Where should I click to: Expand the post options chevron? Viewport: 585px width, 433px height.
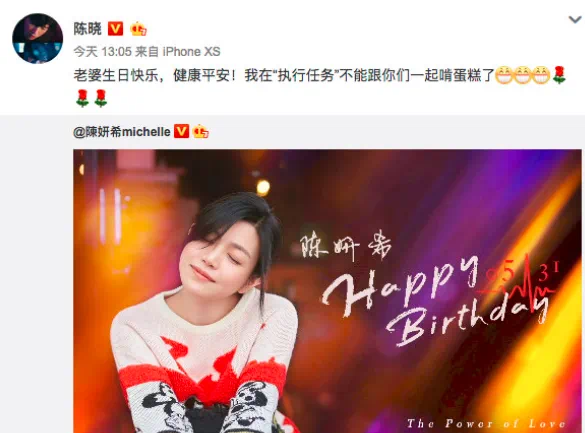575,19
